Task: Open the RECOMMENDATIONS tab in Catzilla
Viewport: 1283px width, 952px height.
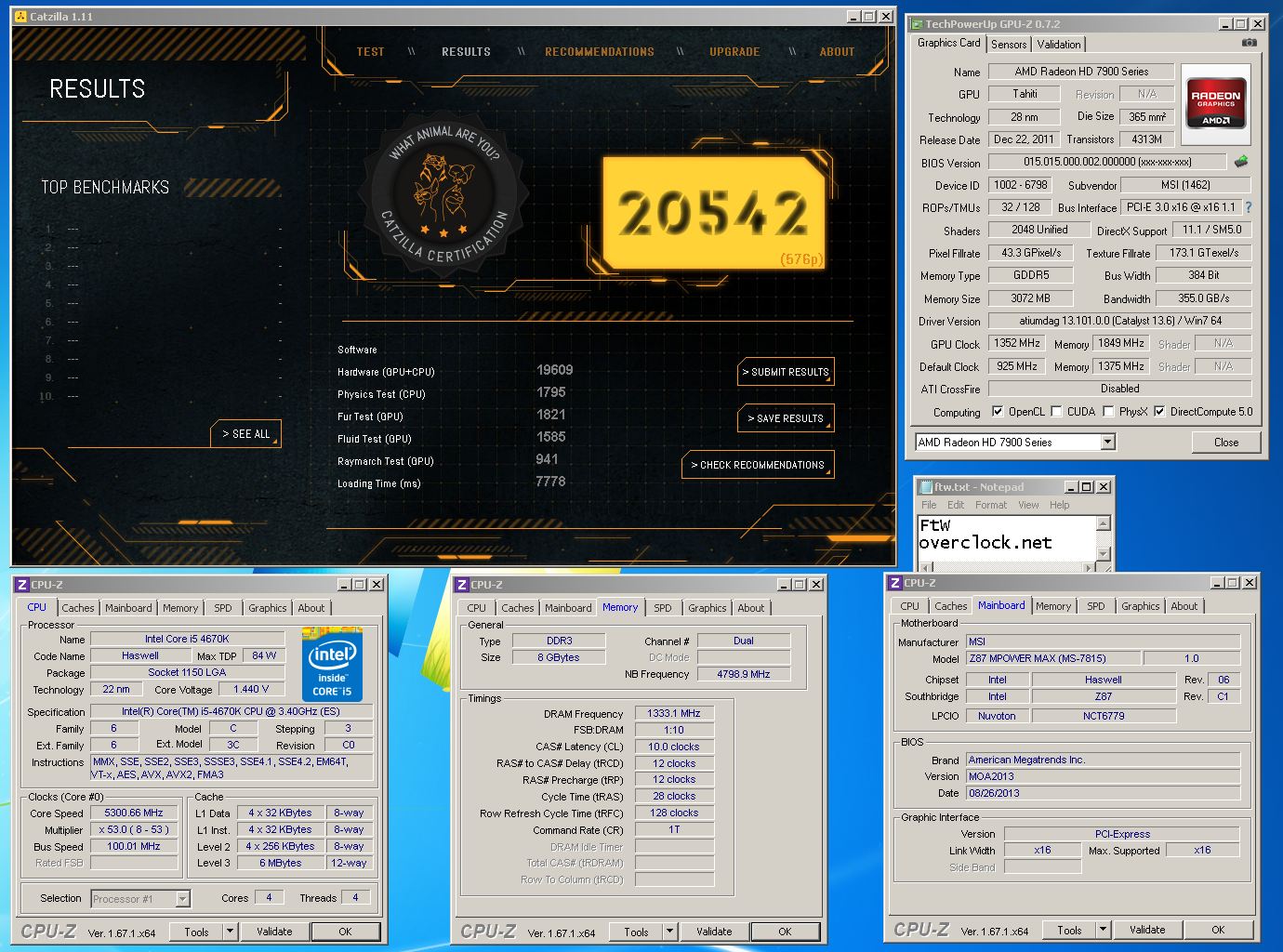Action: coord(600,52)
